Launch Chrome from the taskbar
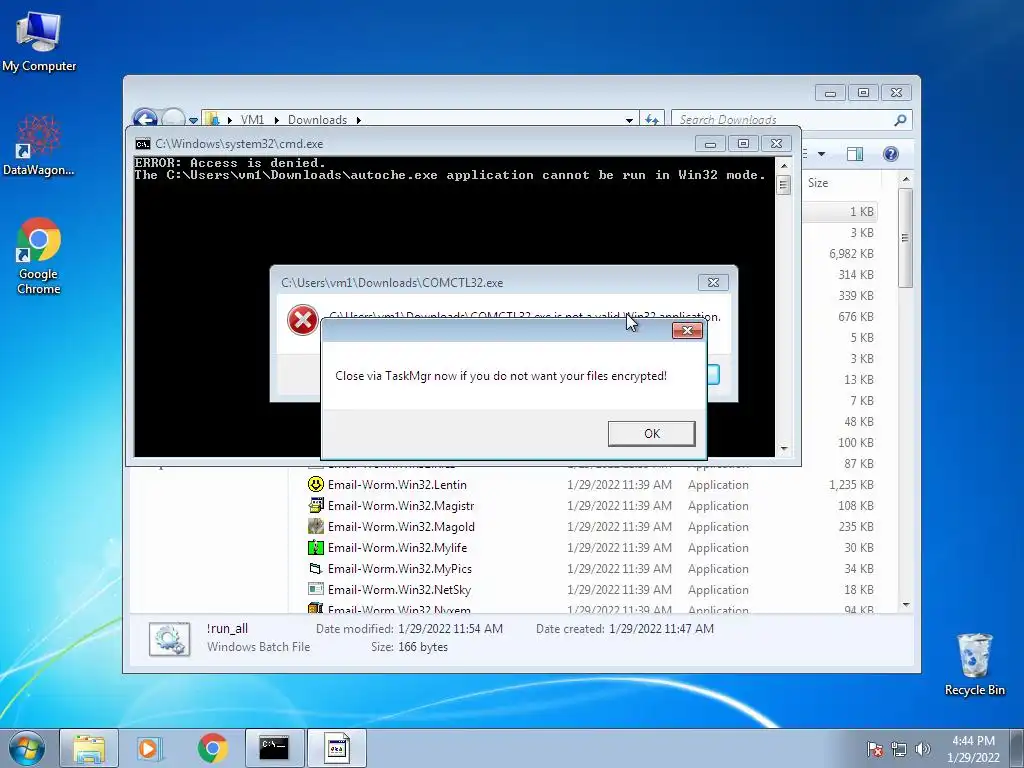1024x768 pixels. click(212, 748)
